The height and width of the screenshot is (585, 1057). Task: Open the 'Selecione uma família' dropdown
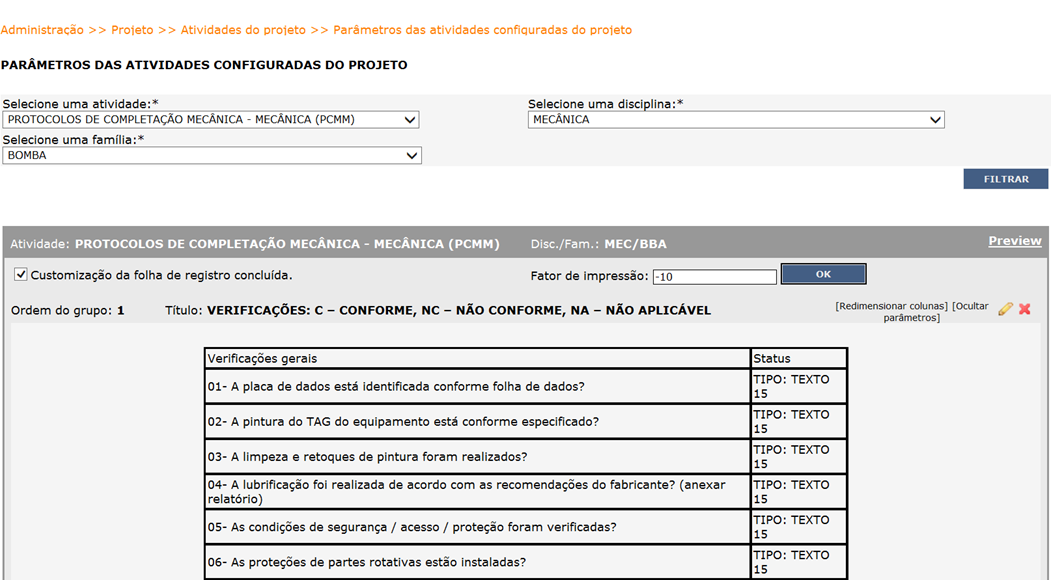[212, 156]
